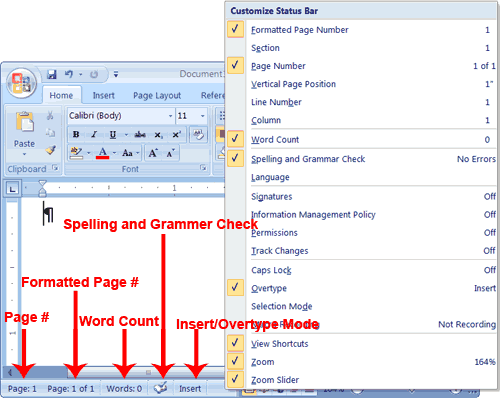Click the Words: 0 status bar button

coord(124,389)
